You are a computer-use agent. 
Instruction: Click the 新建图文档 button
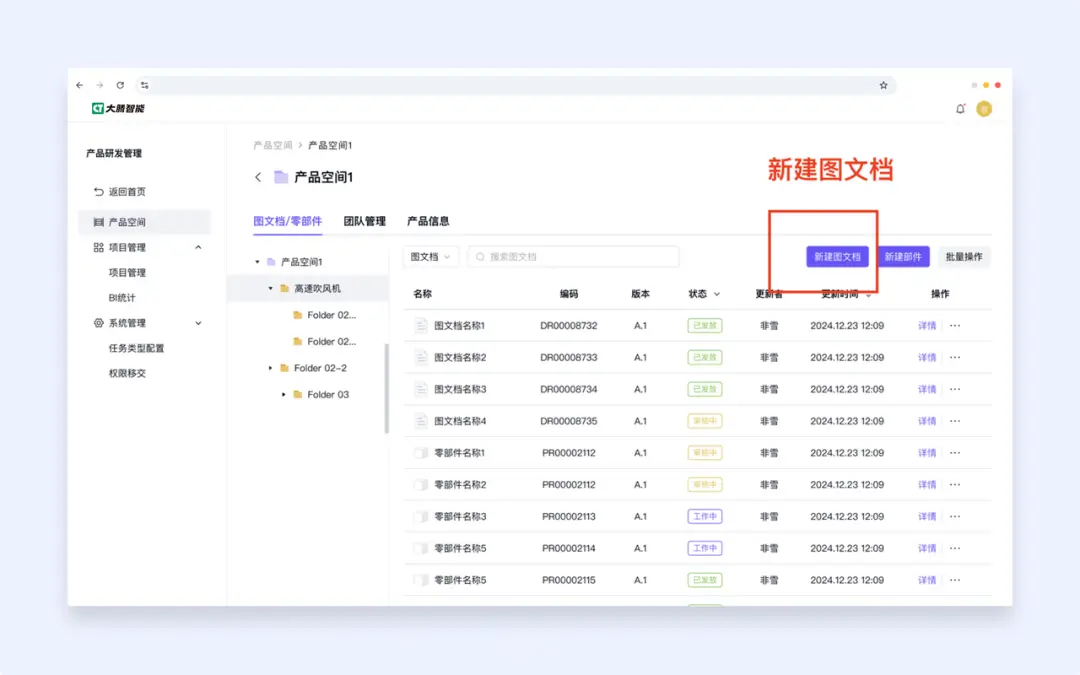click(838, 256)
